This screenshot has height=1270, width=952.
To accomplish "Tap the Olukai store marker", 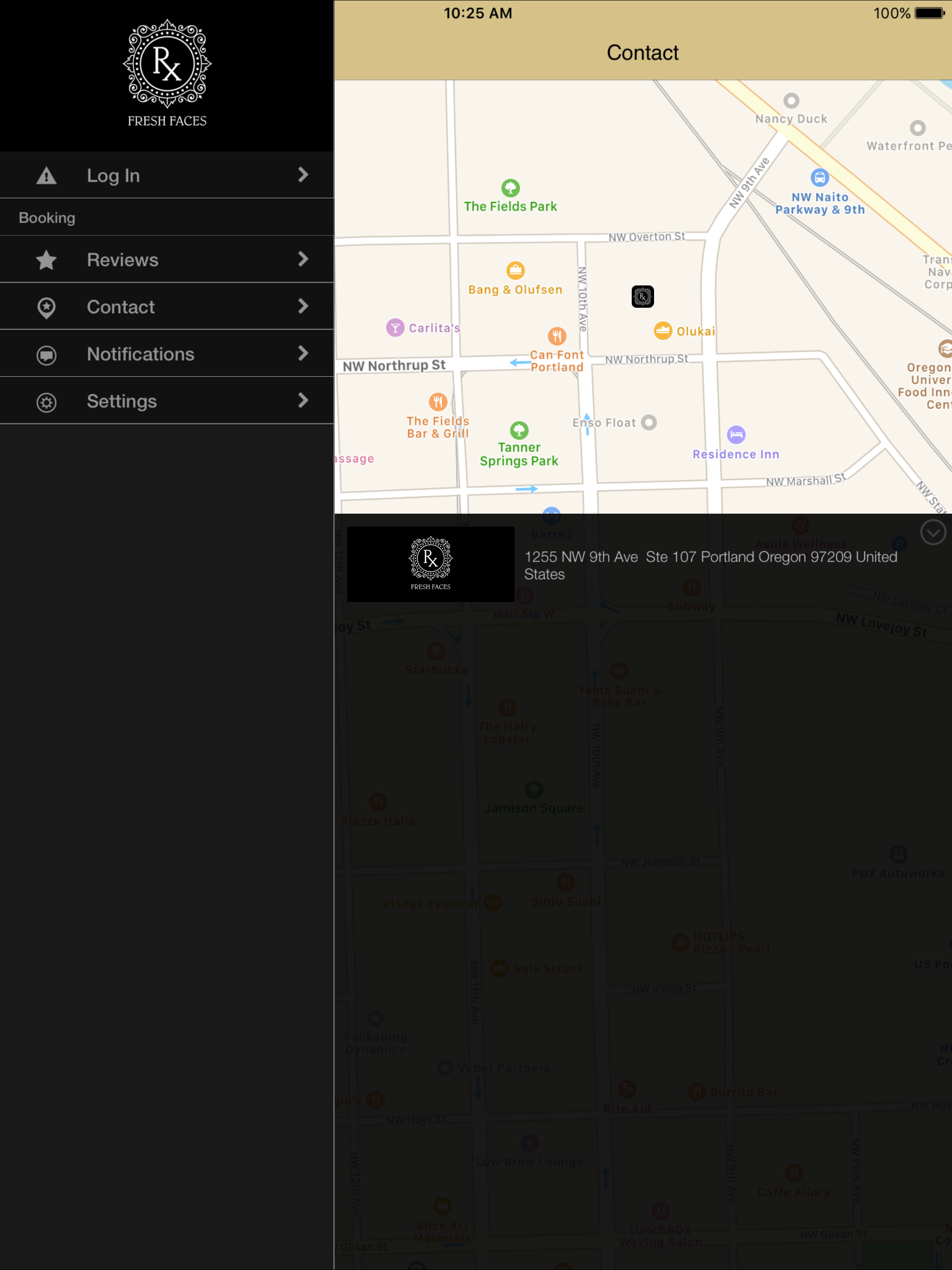I will pyautogui.click(x=662, y=330).
